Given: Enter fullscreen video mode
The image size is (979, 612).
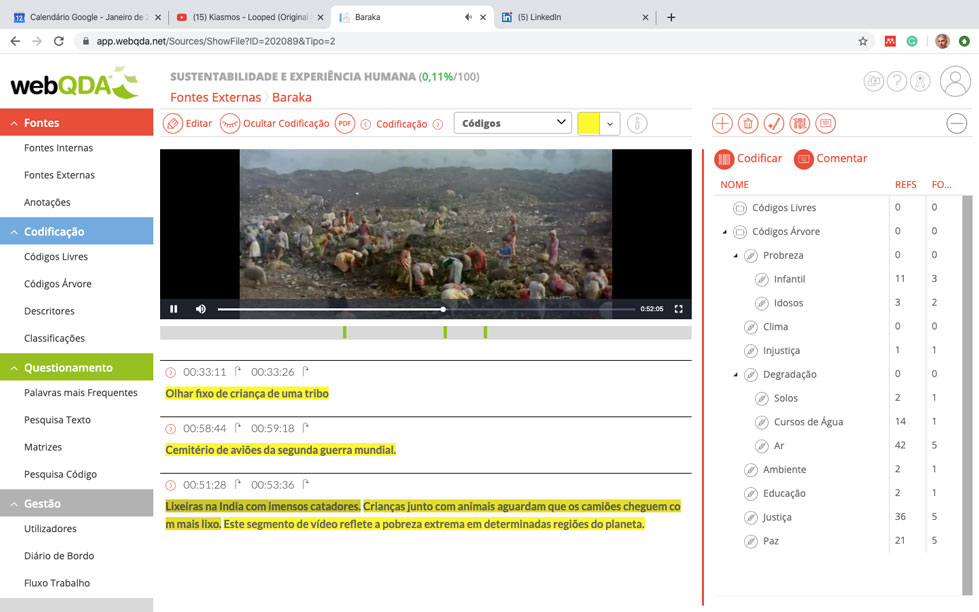Looking at the screenshot, I should (679, 308).
